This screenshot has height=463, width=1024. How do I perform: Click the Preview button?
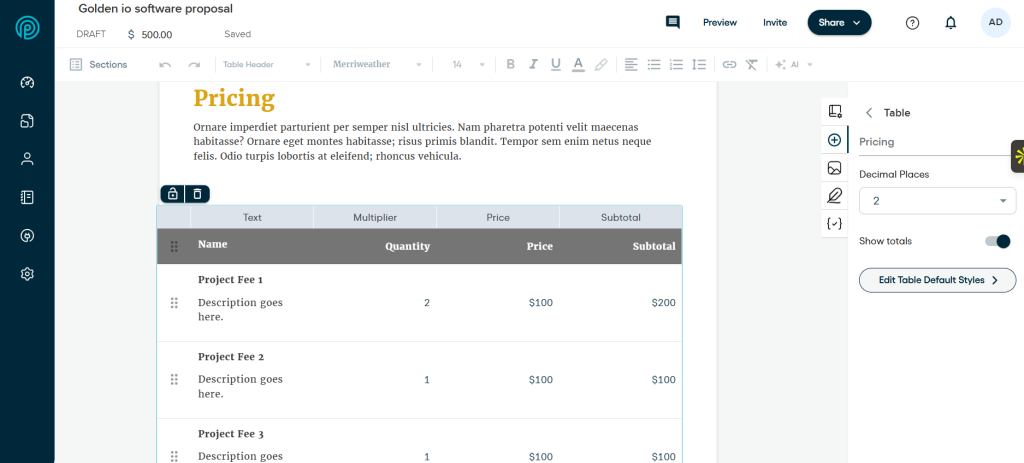[x=720, y=23]
